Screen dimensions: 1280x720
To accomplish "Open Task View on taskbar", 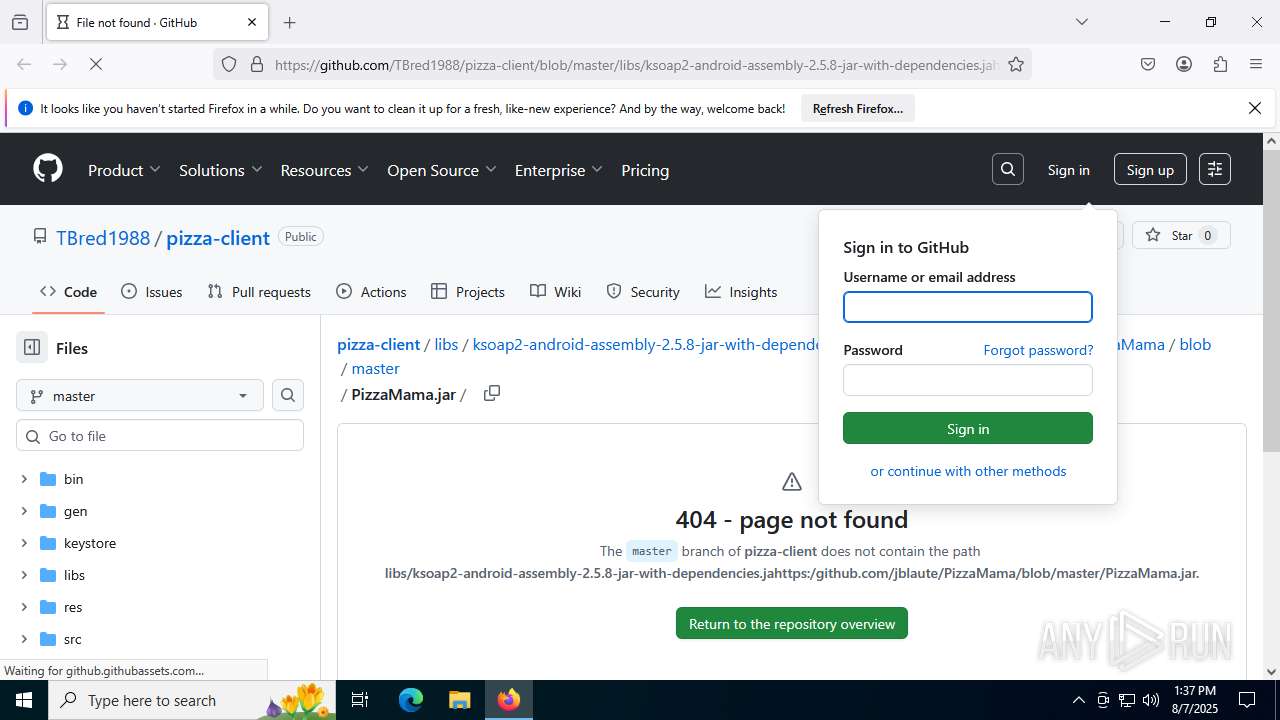I will coord(361,700).
